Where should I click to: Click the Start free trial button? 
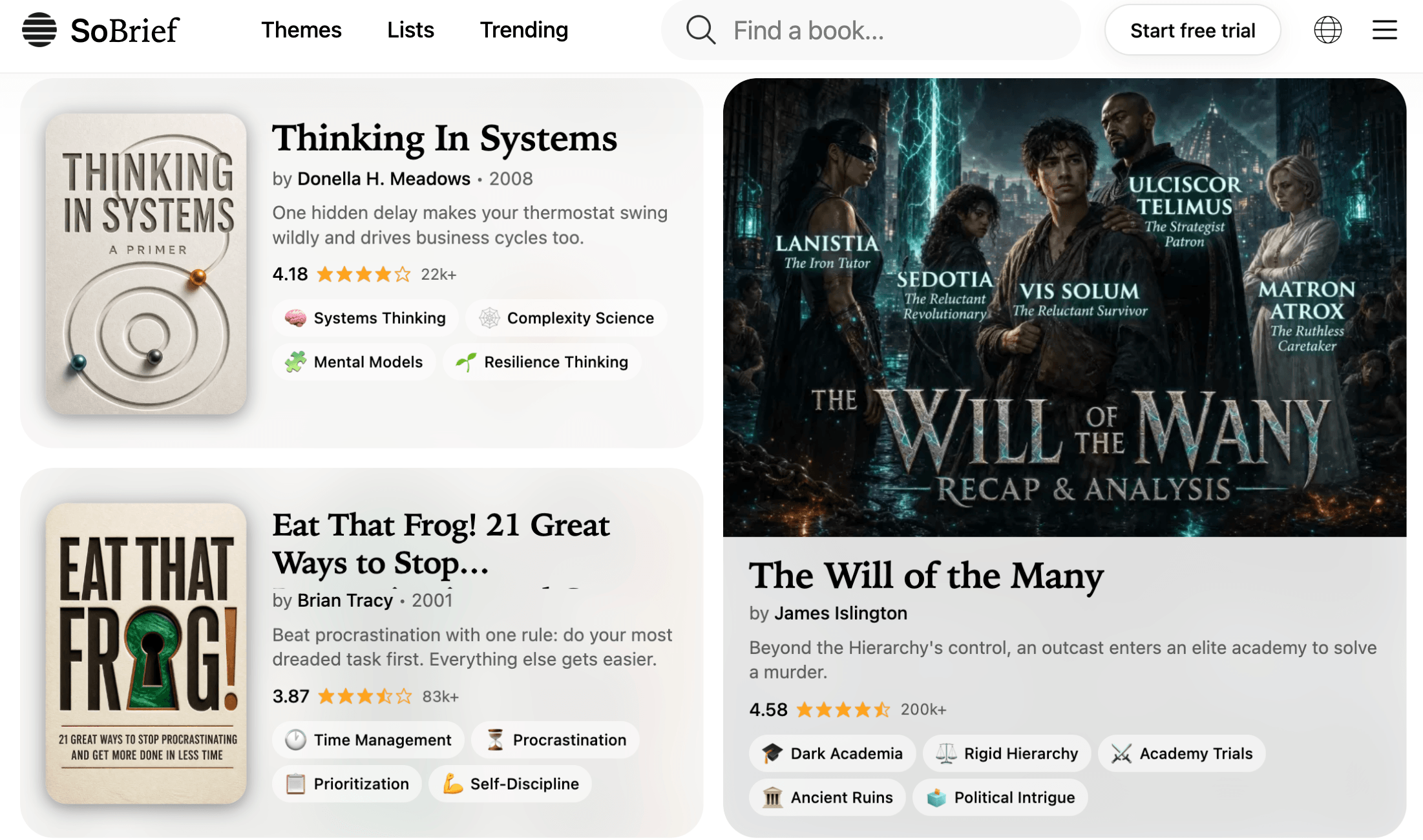coord(1192,30)
